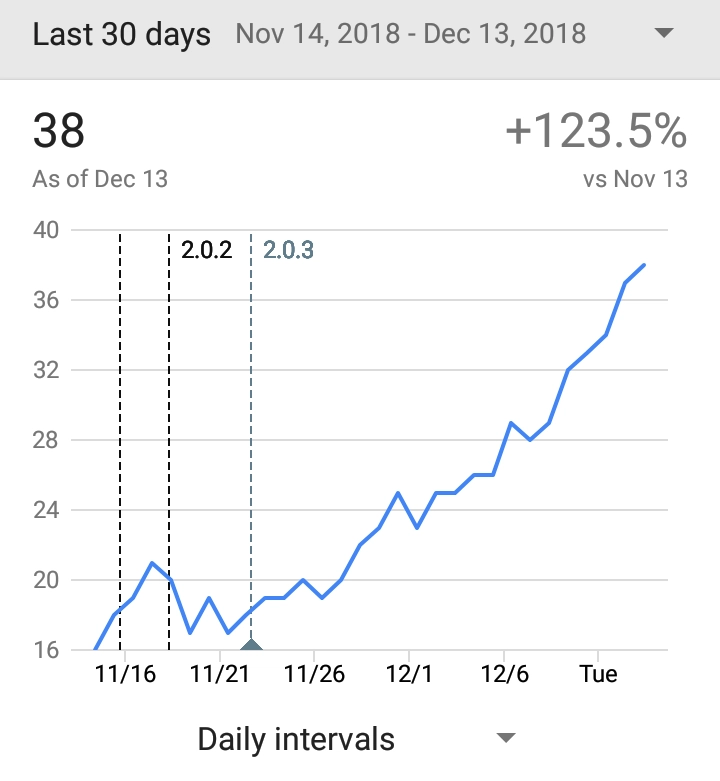Click the As of Dec 13 caption
This screenshot has width=720, height=781.
(100, 179)
